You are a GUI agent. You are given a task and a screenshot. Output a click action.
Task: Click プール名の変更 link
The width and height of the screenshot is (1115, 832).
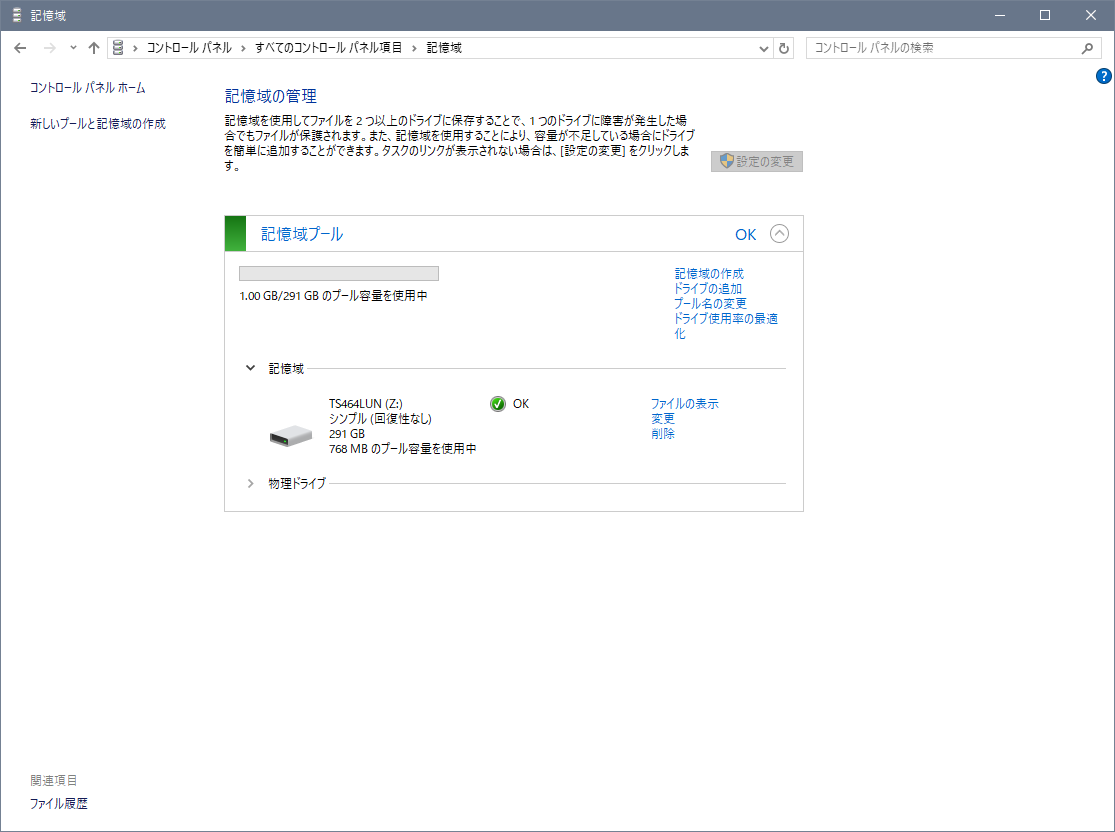click(x=710, y=303)
